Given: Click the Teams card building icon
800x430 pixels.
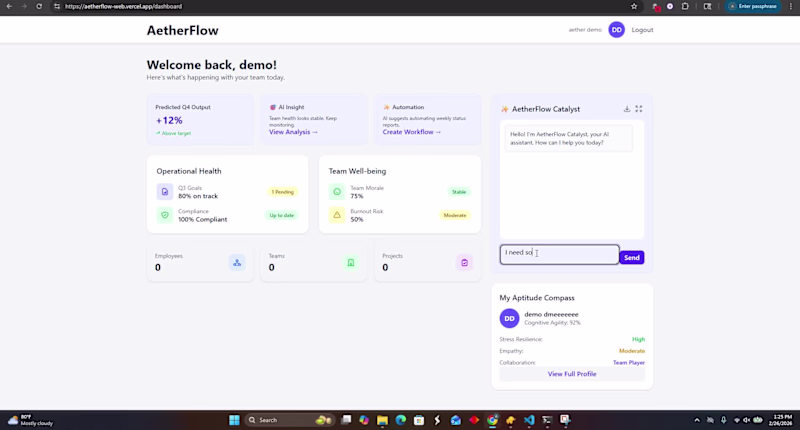Looking at the screenshot, I should point(351,263).
